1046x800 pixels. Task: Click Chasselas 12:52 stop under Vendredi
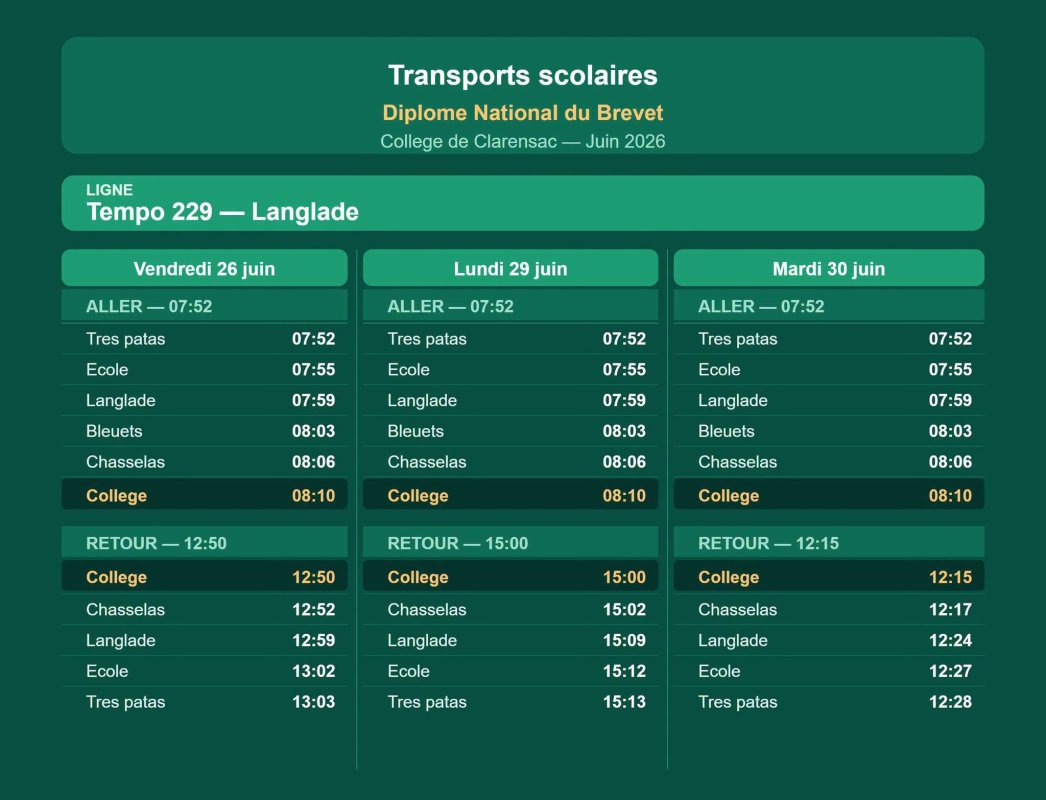(x=204, y=609)
